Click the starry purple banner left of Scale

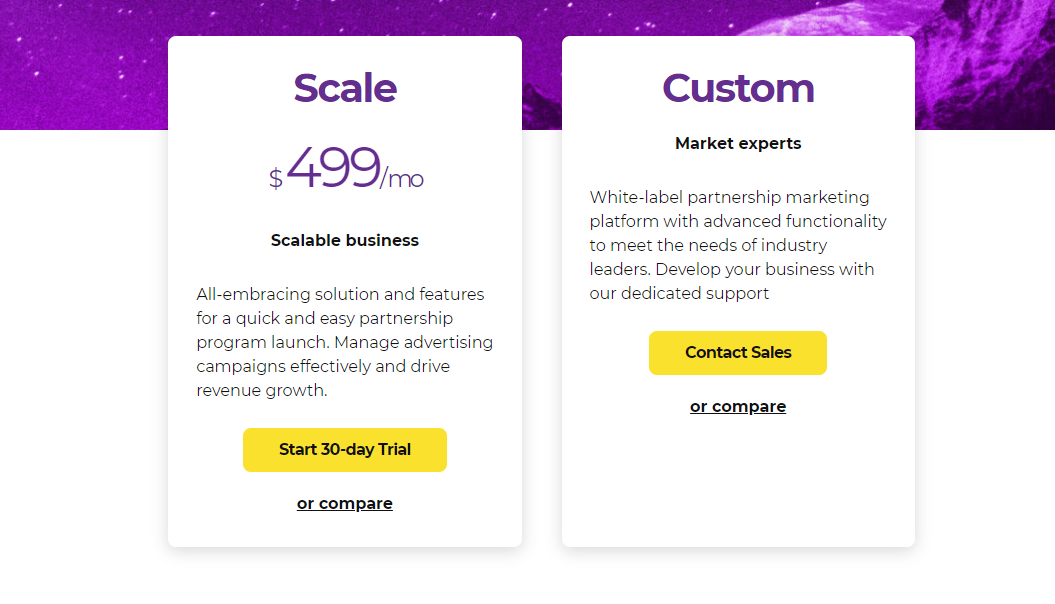pyautogui.click(x=83, y=65)
